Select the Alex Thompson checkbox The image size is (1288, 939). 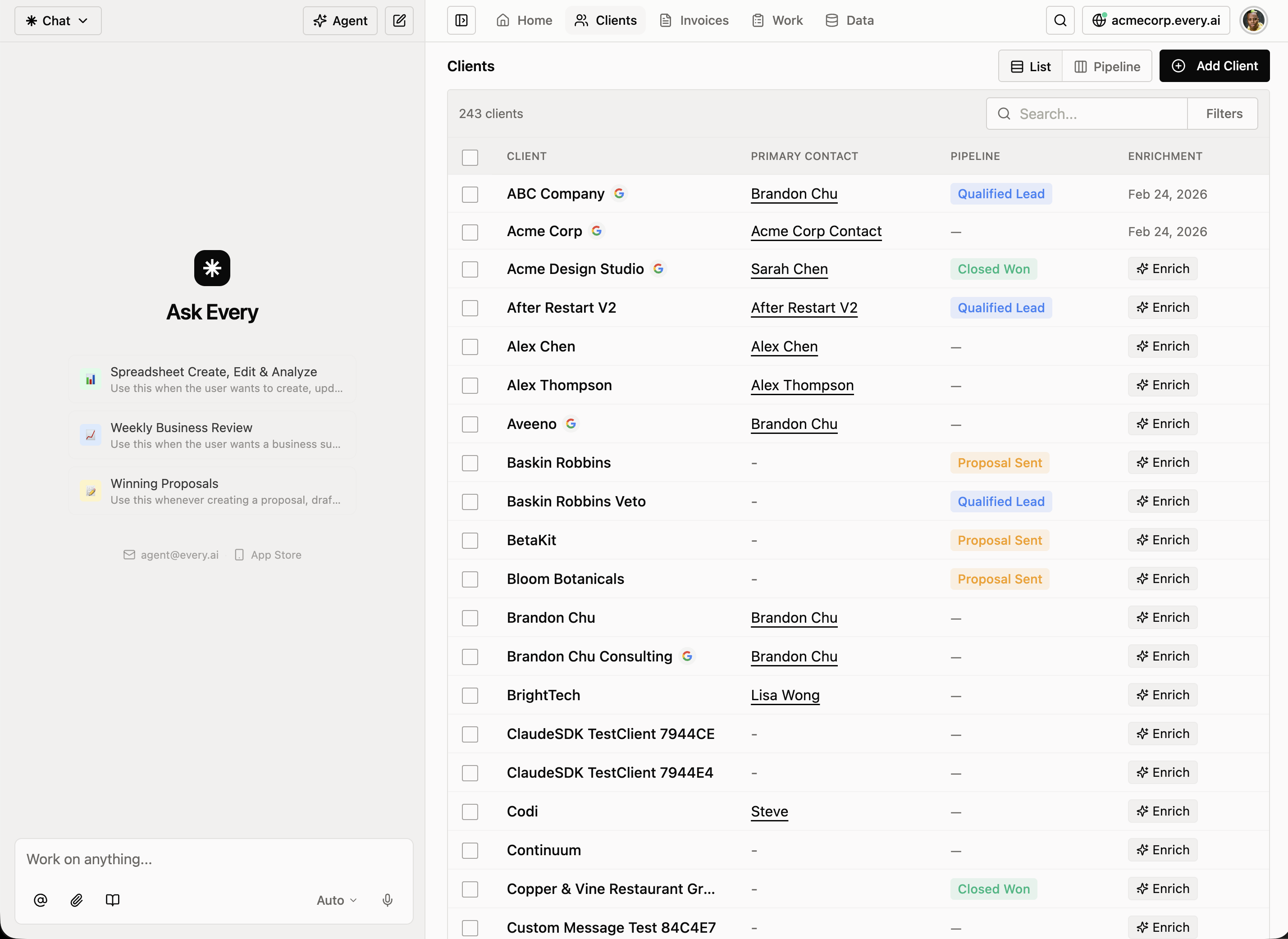[x=470, y=385]
